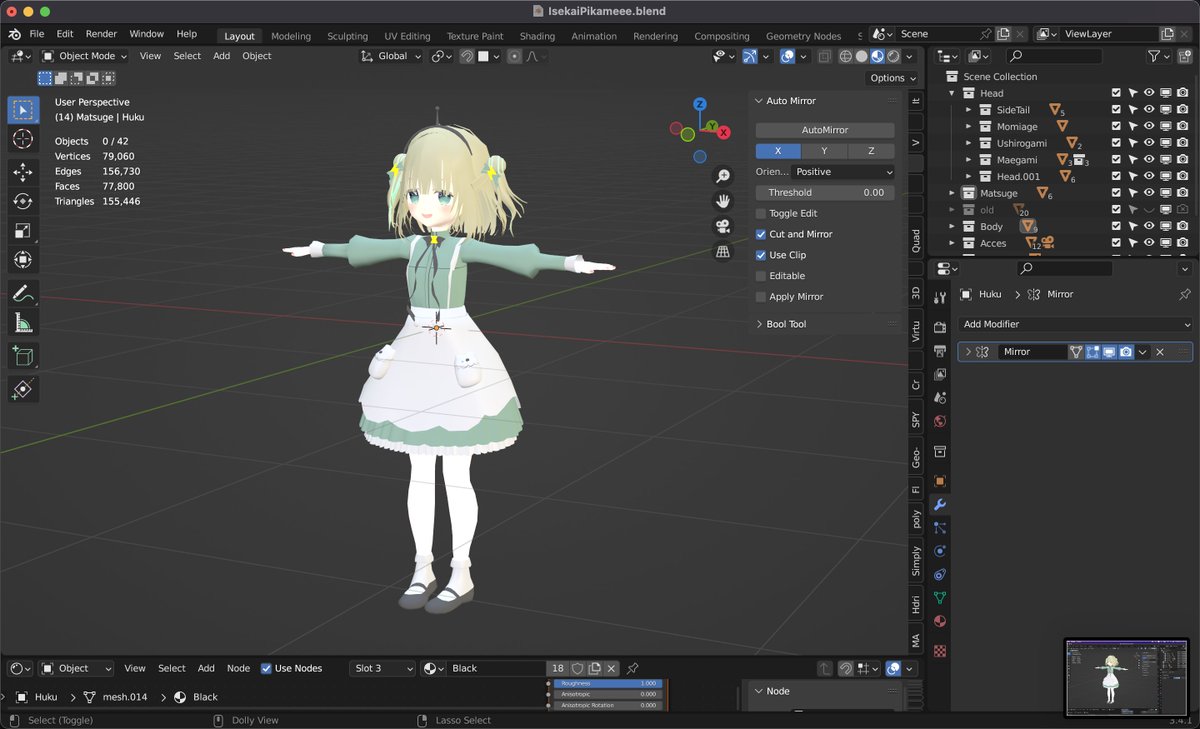Toggle Mirror modifier edit mode display

1093,352
